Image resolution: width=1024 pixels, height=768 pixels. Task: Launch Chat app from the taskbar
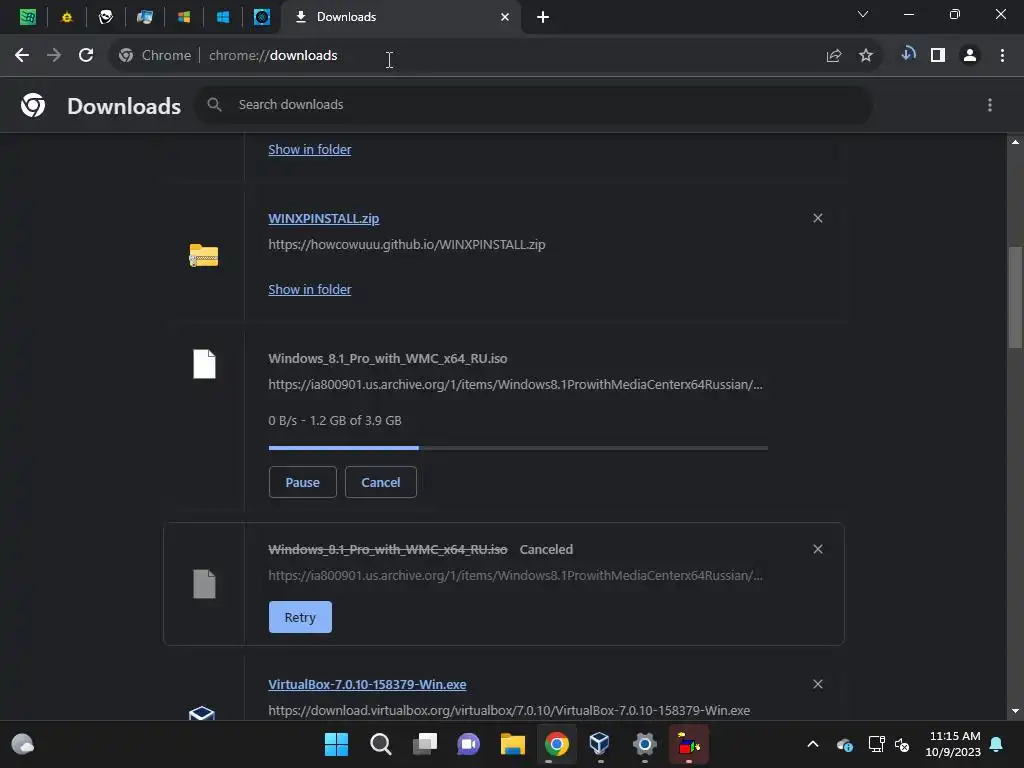(468, 744)
